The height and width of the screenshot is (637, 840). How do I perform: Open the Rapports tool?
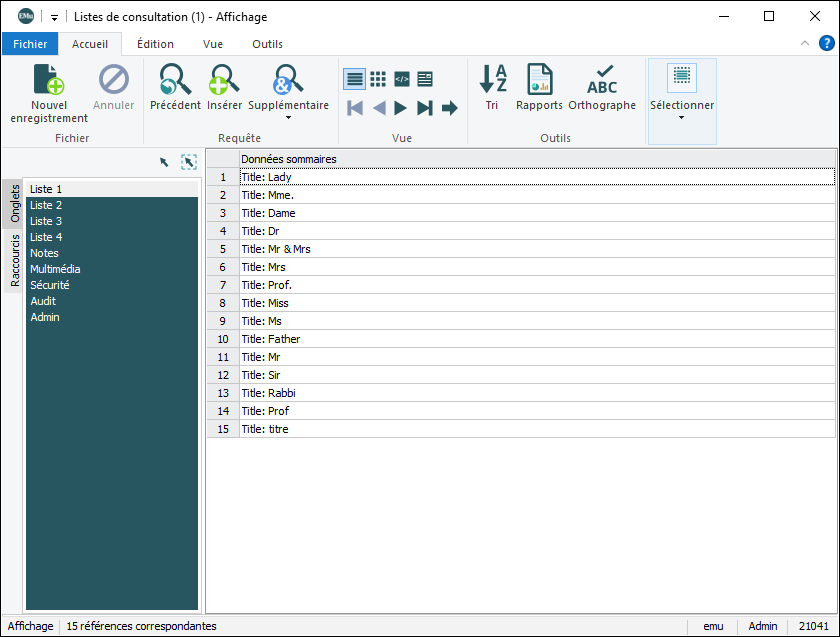(540, 80)
